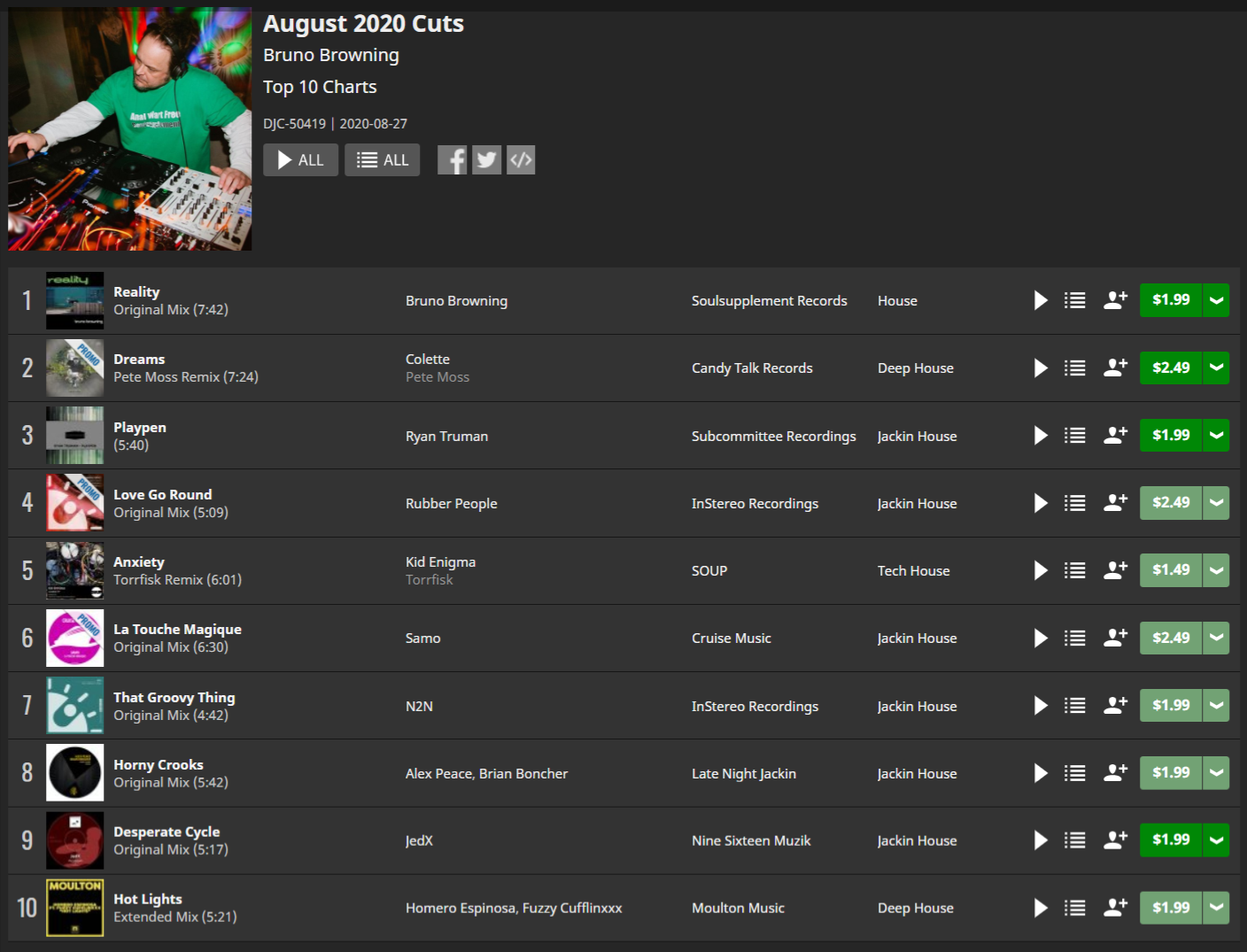Viewport: 1247px width, 952px height.
Task: Follow artist for Dreams track
Action: pos(1115,368)
